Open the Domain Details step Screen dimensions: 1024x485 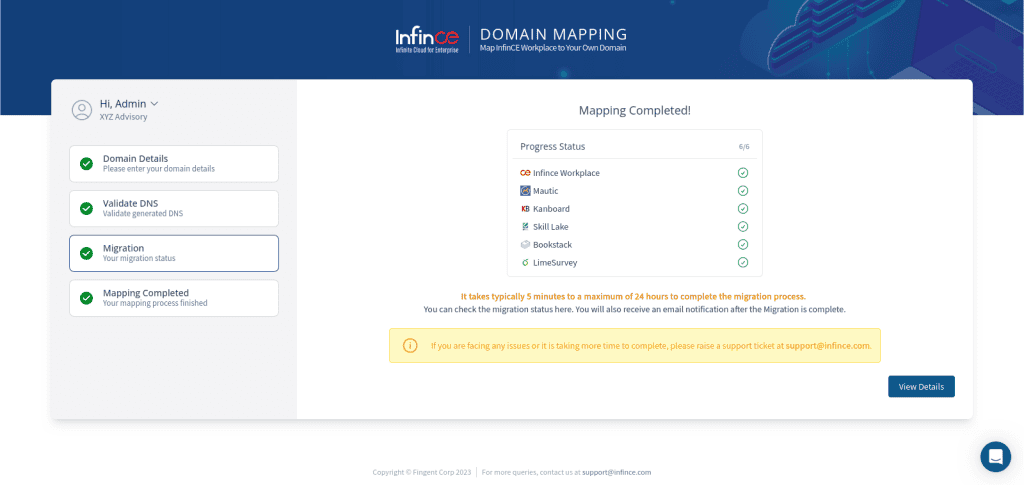174,163
